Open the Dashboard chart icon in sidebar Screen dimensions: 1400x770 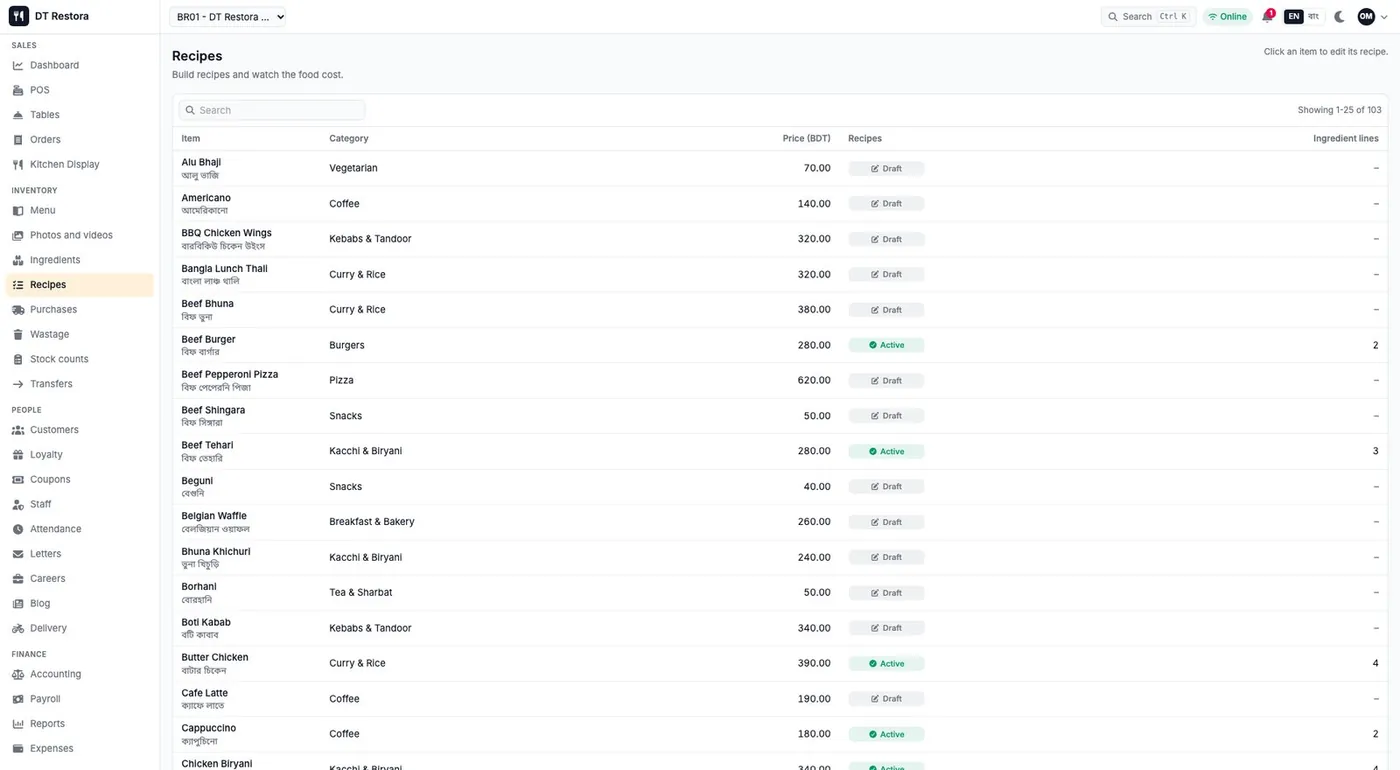18,65
